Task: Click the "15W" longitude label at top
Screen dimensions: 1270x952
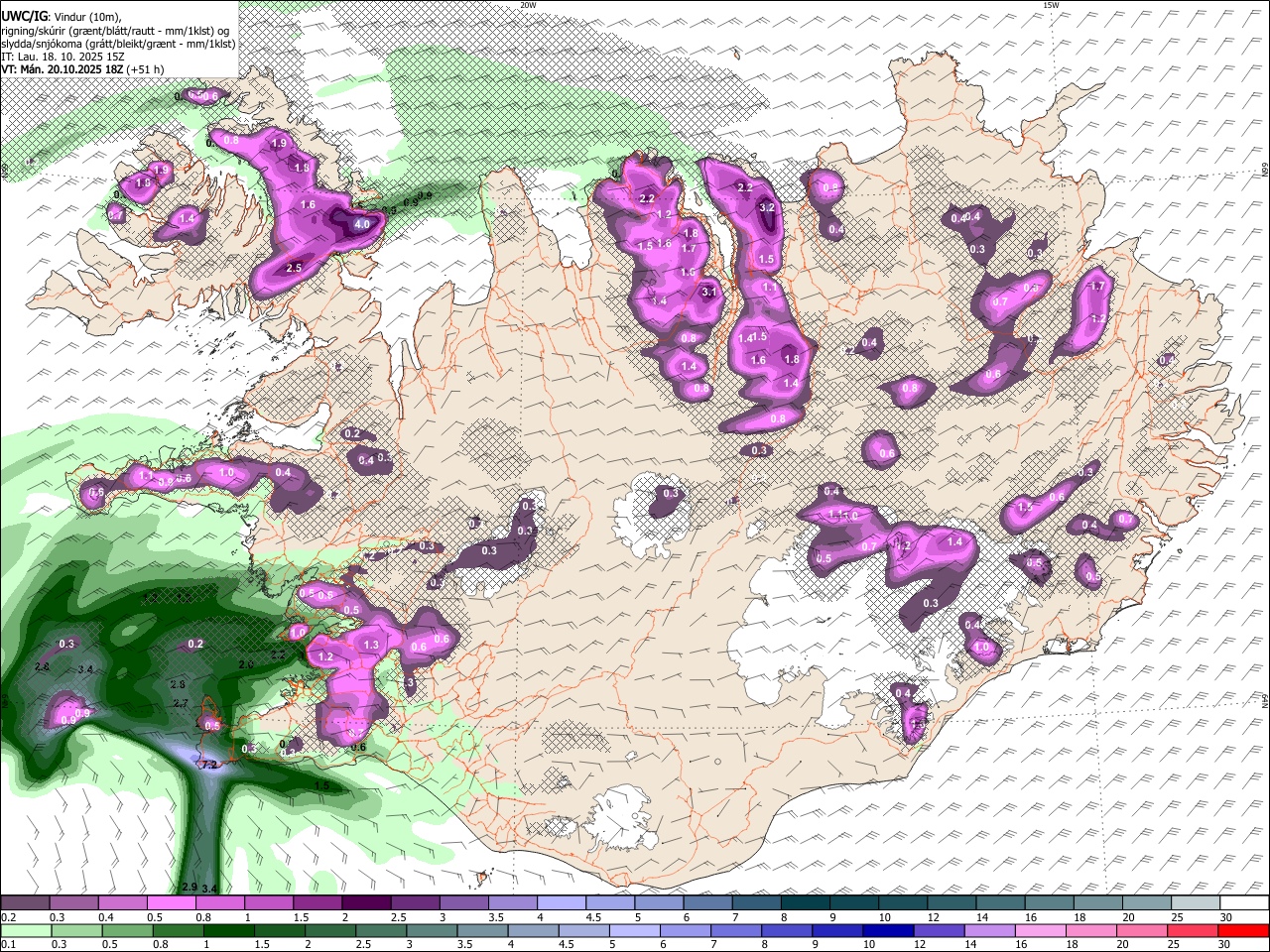Action: point(1051,5)
